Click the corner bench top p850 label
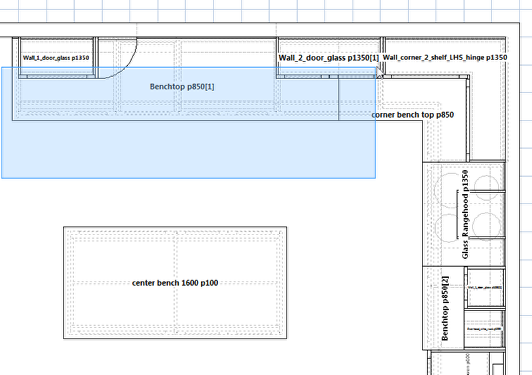Screen dimensions: 532x375 [x=413, y=115]
